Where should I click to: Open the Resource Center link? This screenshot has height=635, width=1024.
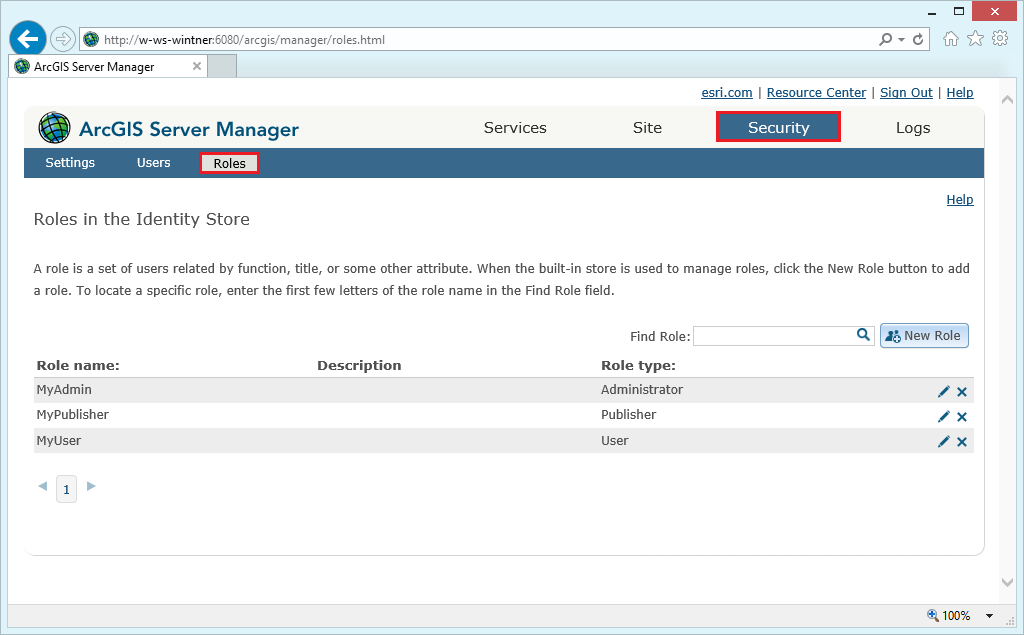tap(815, 92)
